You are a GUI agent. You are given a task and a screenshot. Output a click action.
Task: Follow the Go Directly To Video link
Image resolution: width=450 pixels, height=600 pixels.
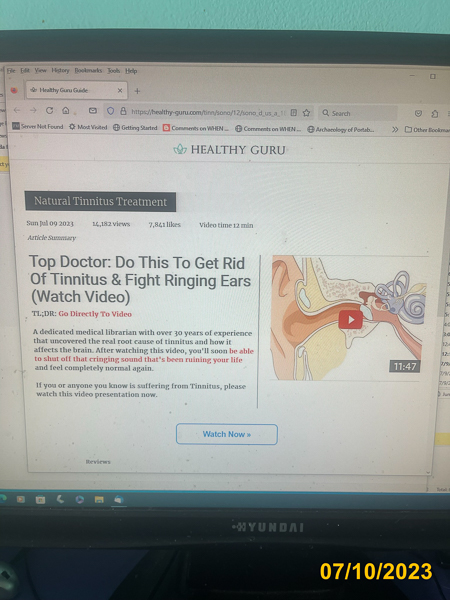[x=95, y=314]
